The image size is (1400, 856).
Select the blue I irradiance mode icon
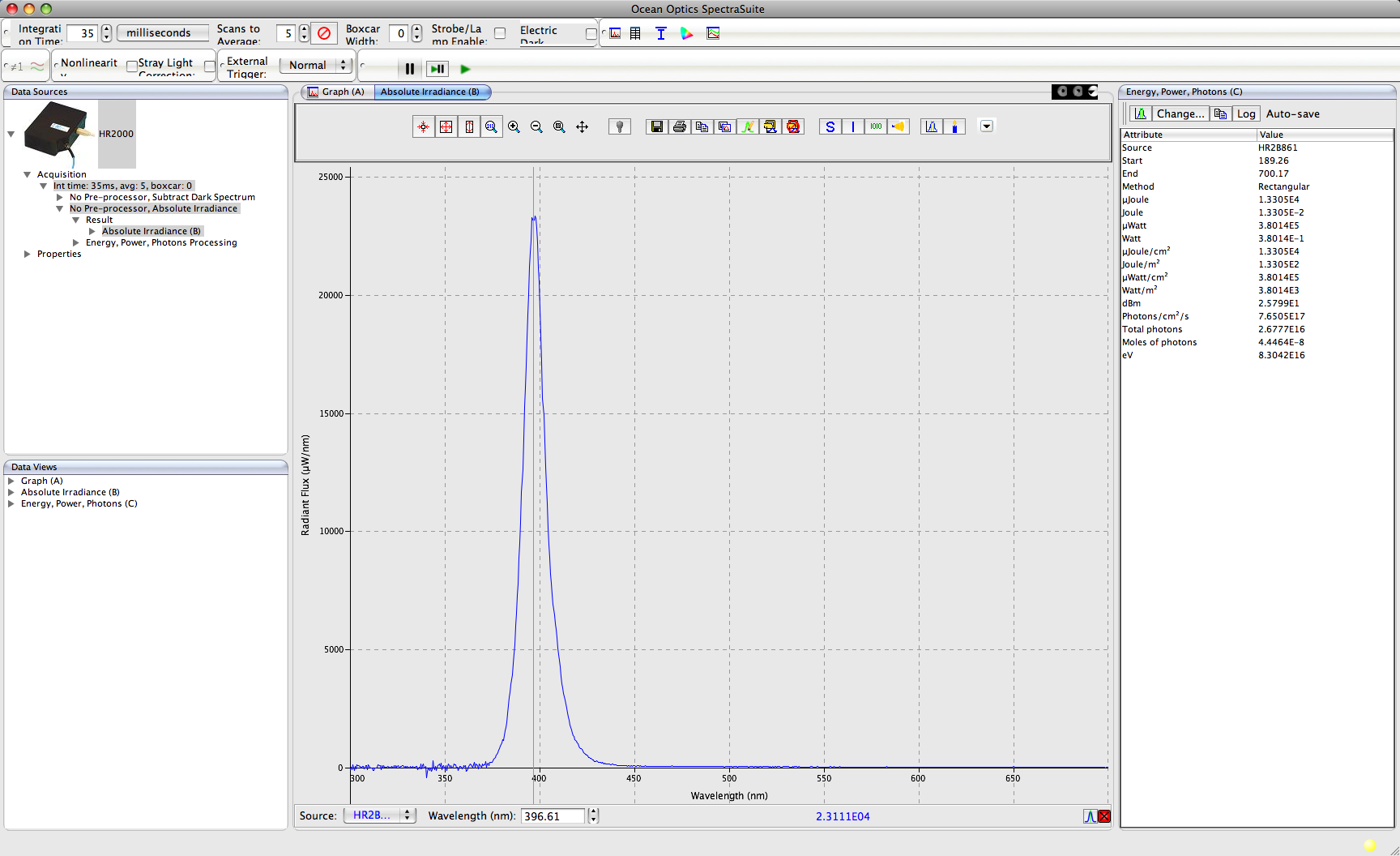click(x=853, y=126)
